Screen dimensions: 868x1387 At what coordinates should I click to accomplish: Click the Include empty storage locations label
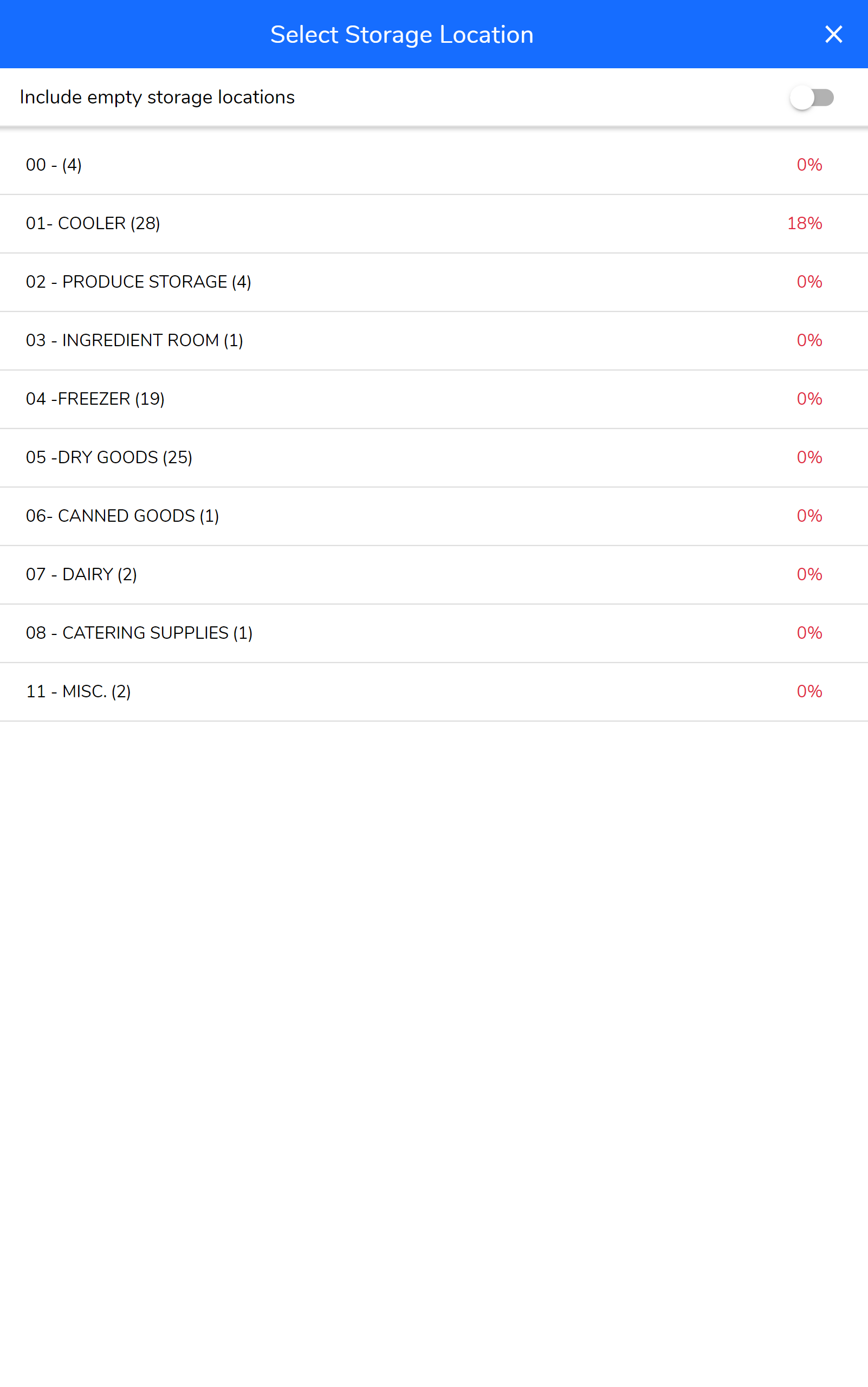[x=157, y=98]
